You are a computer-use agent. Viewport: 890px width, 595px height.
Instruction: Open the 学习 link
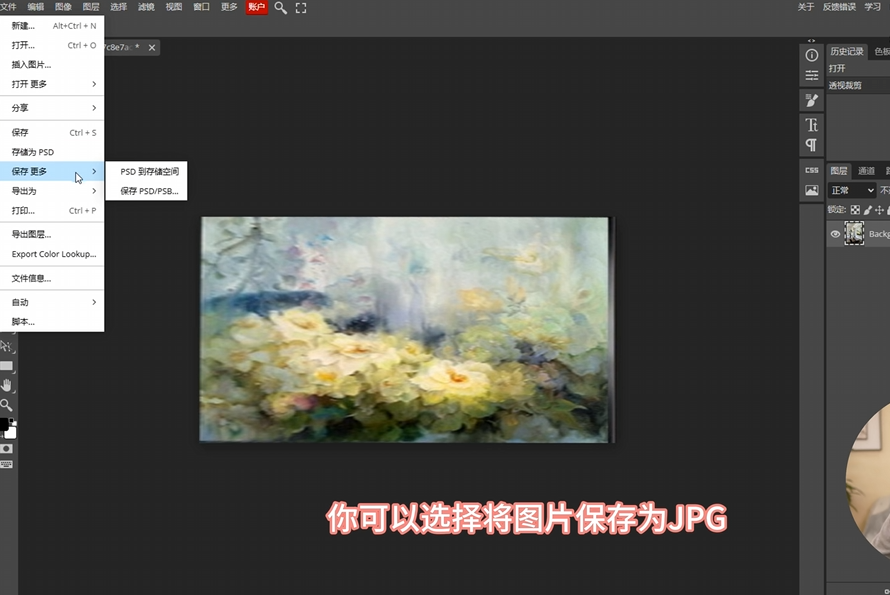pyautogui.click(x=872, y=7)
